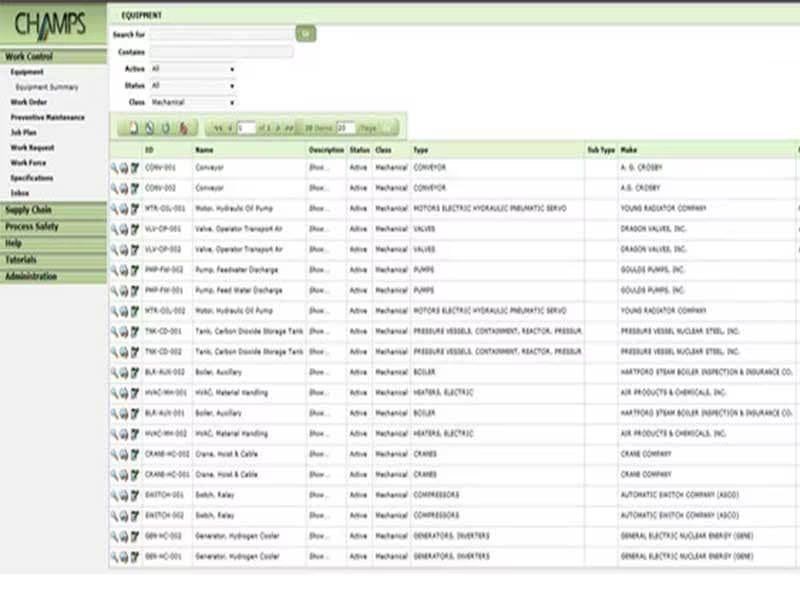The height and width of the screenshot is (600, 800).
Task: Click magnifier icon in PMP-FW-002 row
Action: pos(114,270)
